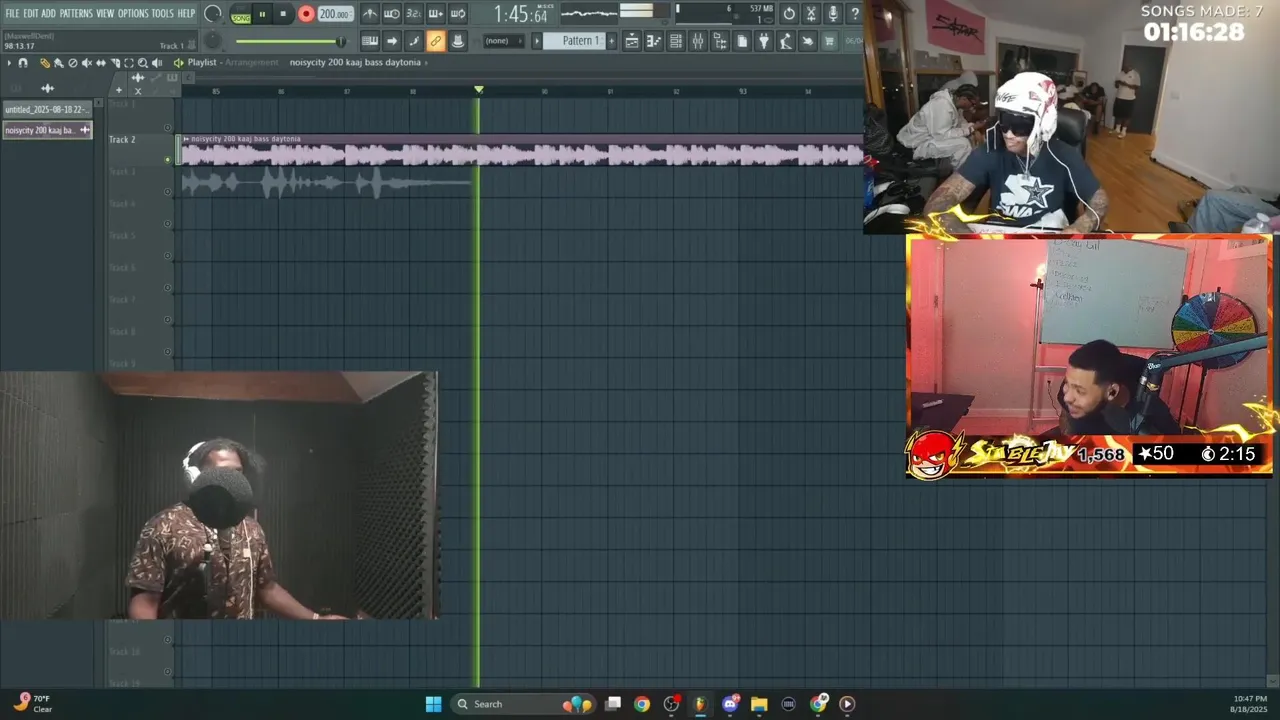This screenshot has height=720, width=1280.
Task: Click the green playhead marker on the timeline
Action: click(478, 90)
